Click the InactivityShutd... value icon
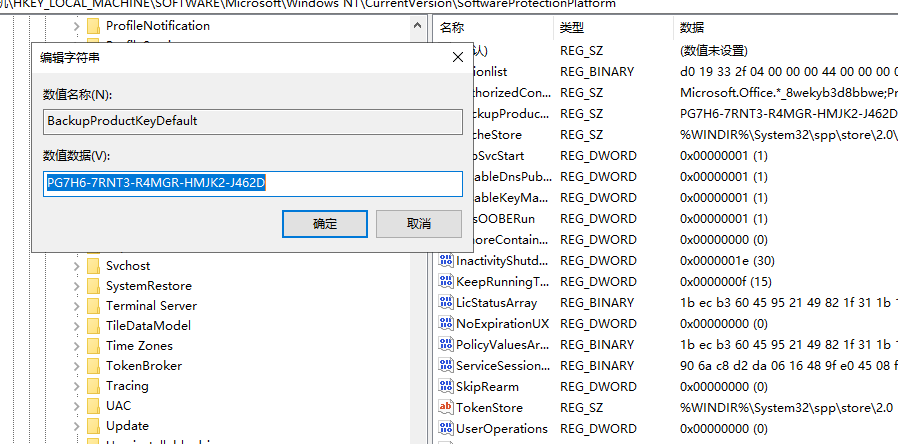The width and height of the screenshot is (898, 444). tap(446, 261)
